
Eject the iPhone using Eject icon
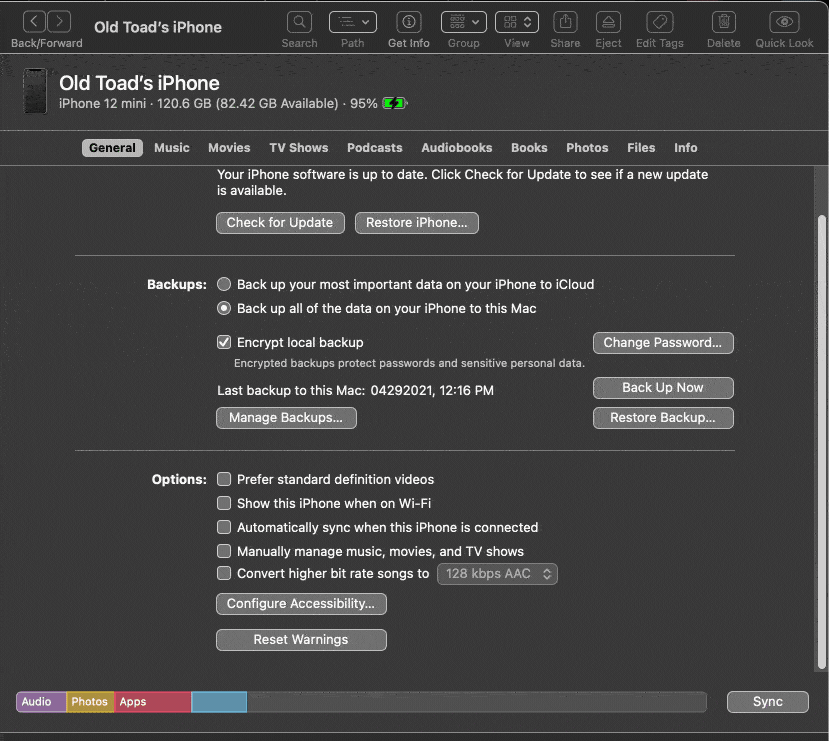pyautogui.click(x=609, y=22)
